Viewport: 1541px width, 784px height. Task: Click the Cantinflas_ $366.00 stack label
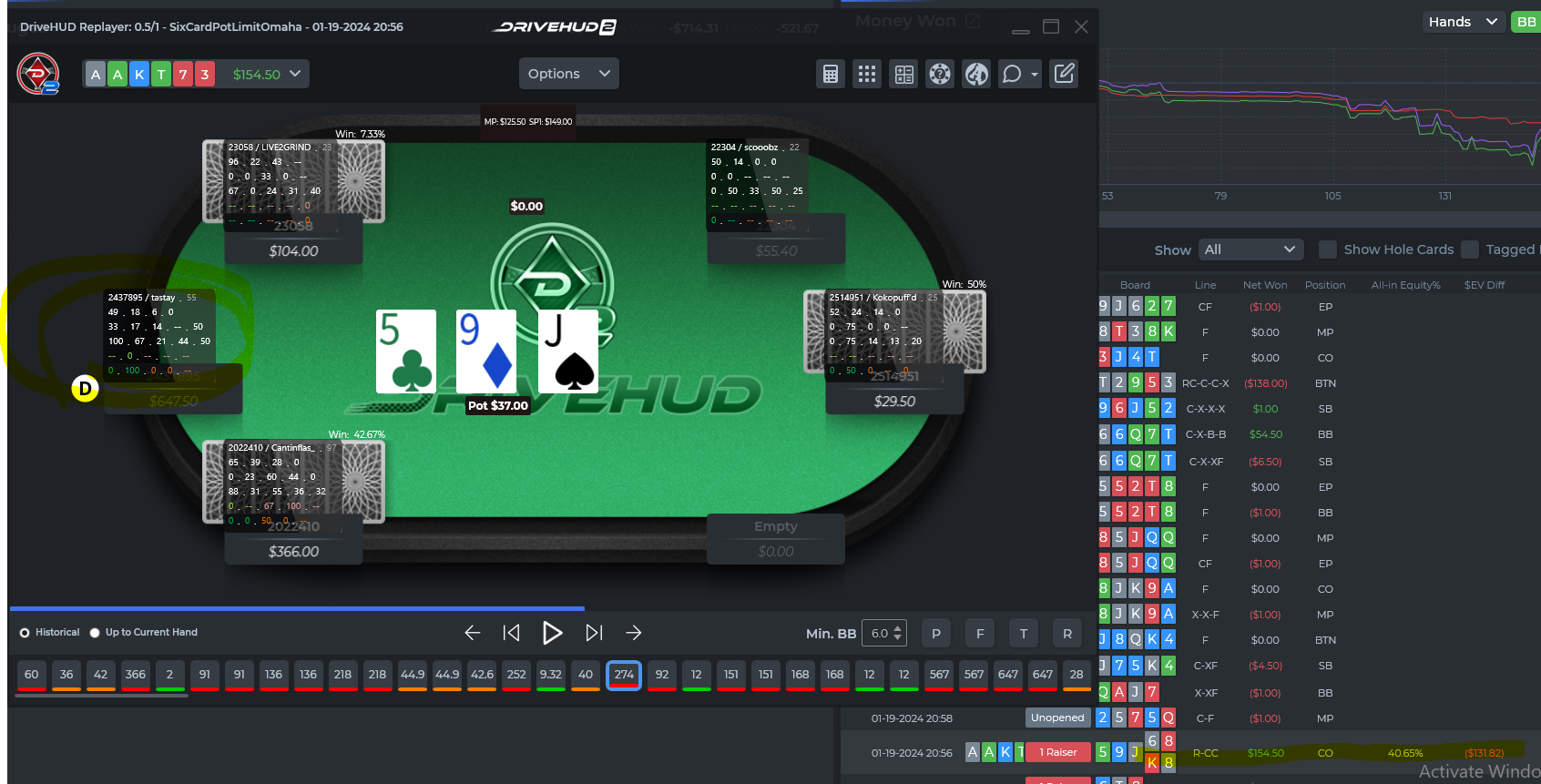point(293,551)
